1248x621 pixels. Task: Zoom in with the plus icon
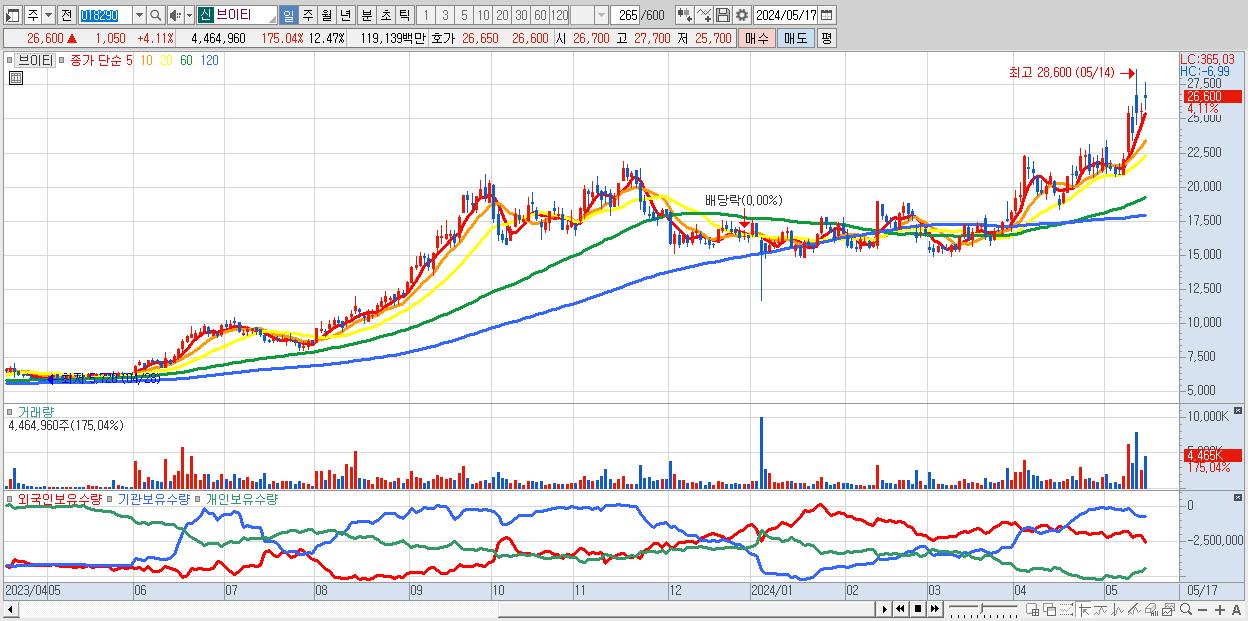tap(1219, 610)
